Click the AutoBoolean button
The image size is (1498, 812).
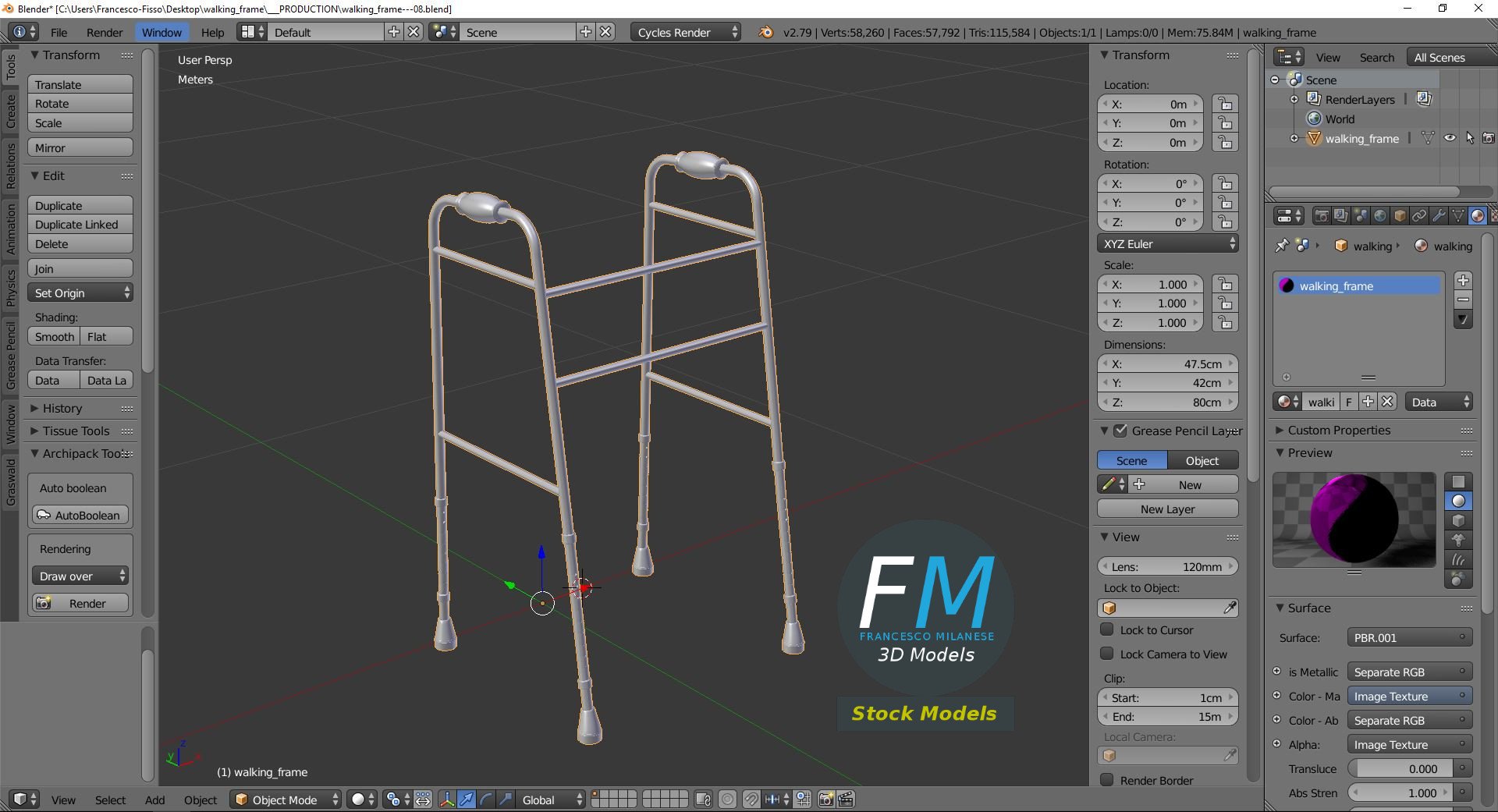pos(80,515)
